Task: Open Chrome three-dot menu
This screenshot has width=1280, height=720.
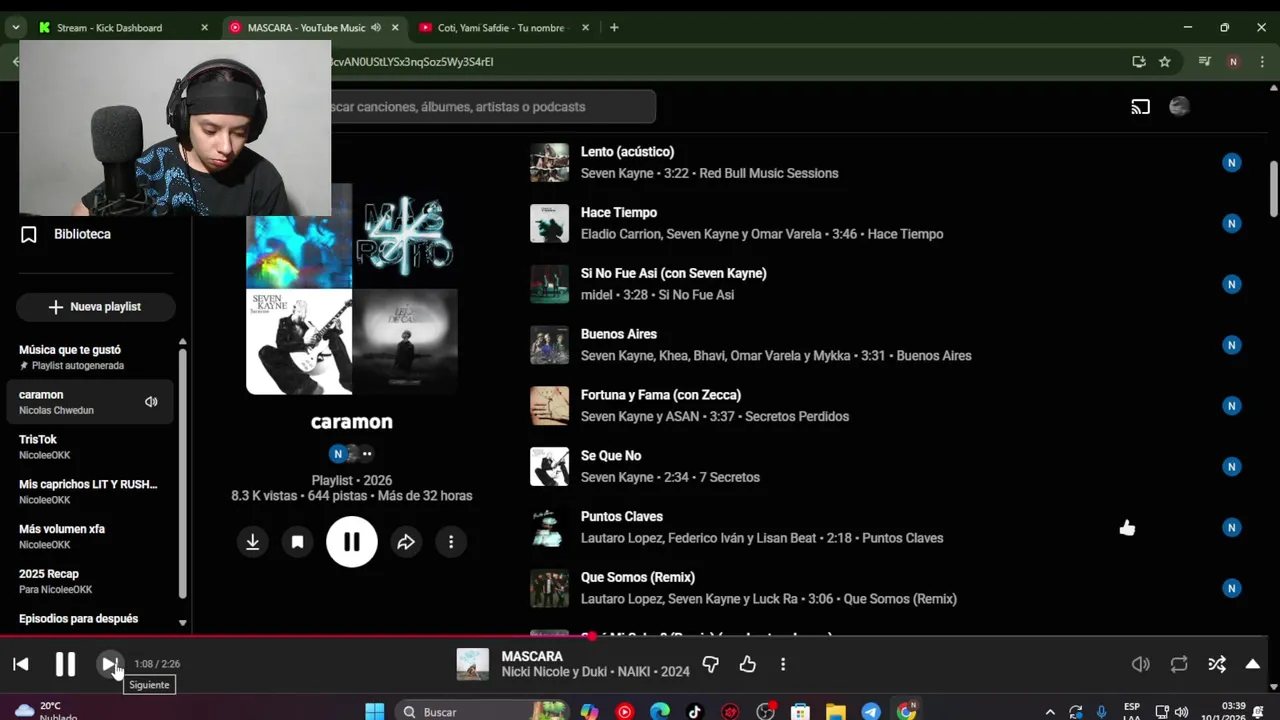Action: pyautogui.click(x=1262, y=62)
